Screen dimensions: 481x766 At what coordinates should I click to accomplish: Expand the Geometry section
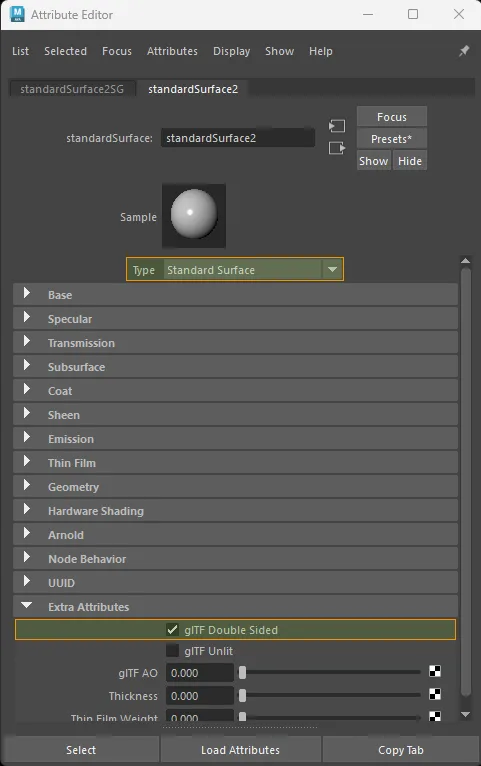click(x=235, y=486)
